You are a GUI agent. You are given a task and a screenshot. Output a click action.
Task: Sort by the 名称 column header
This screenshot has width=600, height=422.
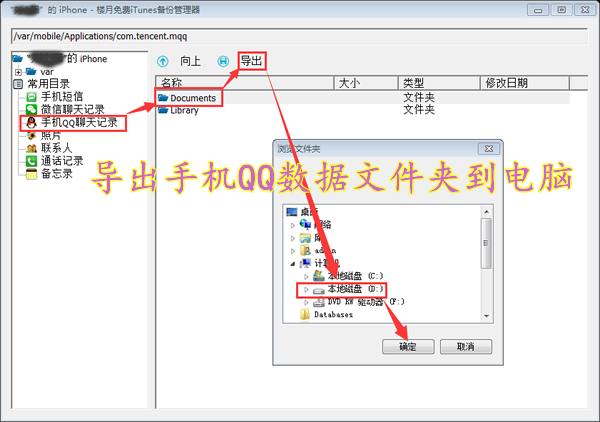click(x=245, y=83)
